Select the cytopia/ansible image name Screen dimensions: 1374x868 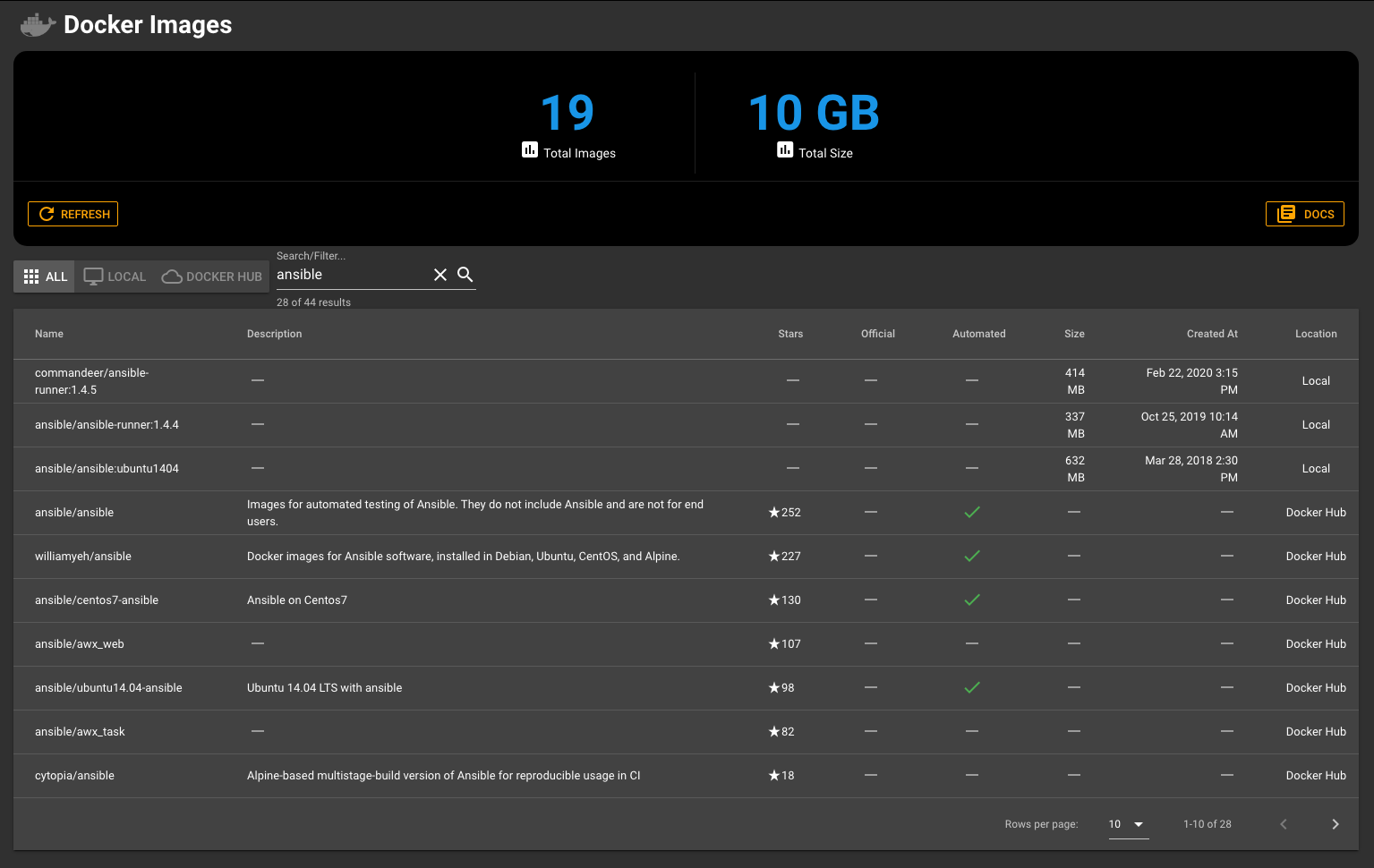pos(74,776)
